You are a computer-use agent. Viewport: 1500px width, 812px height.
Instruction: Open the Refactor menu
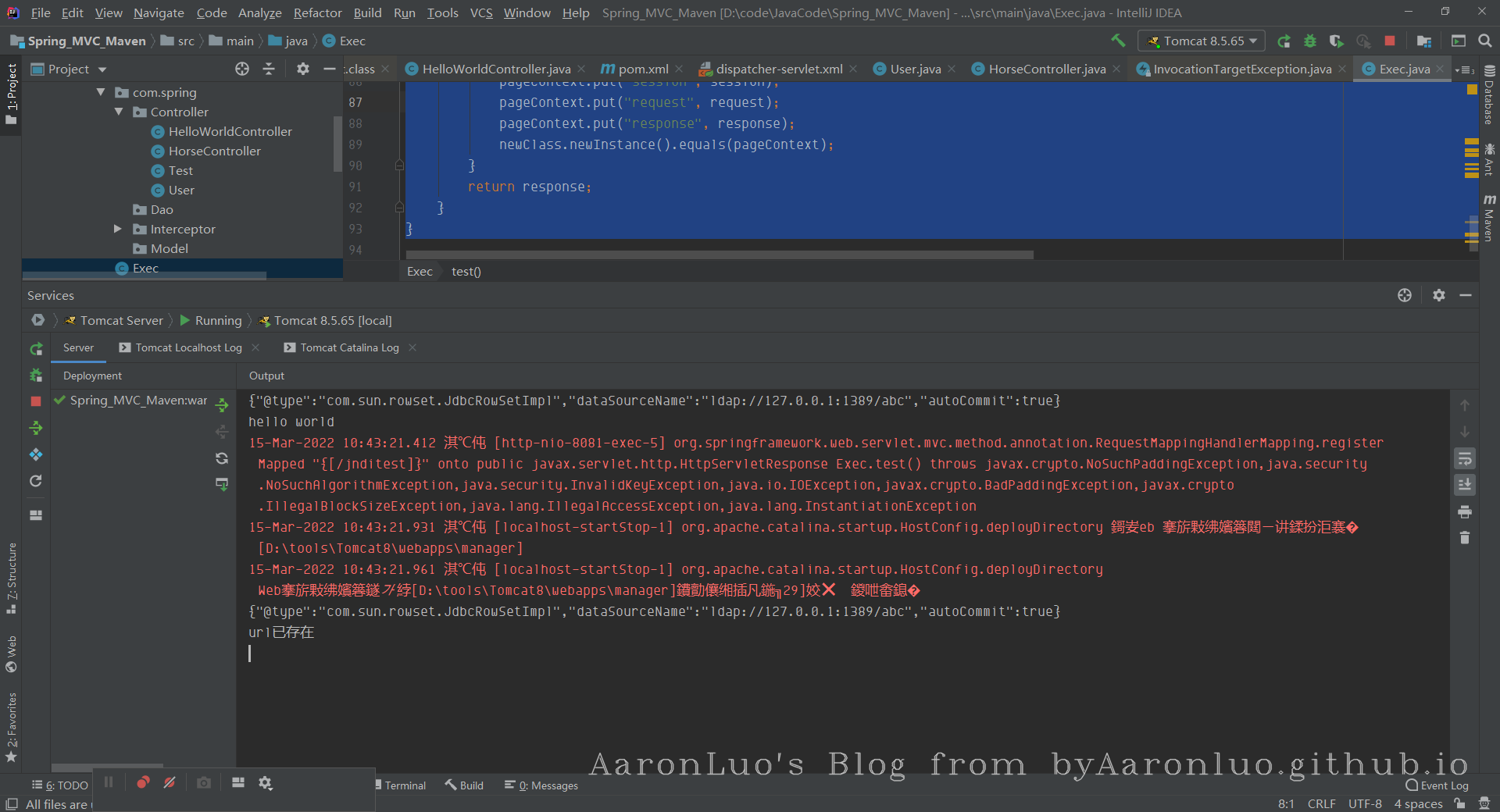(x=317, y=12)
